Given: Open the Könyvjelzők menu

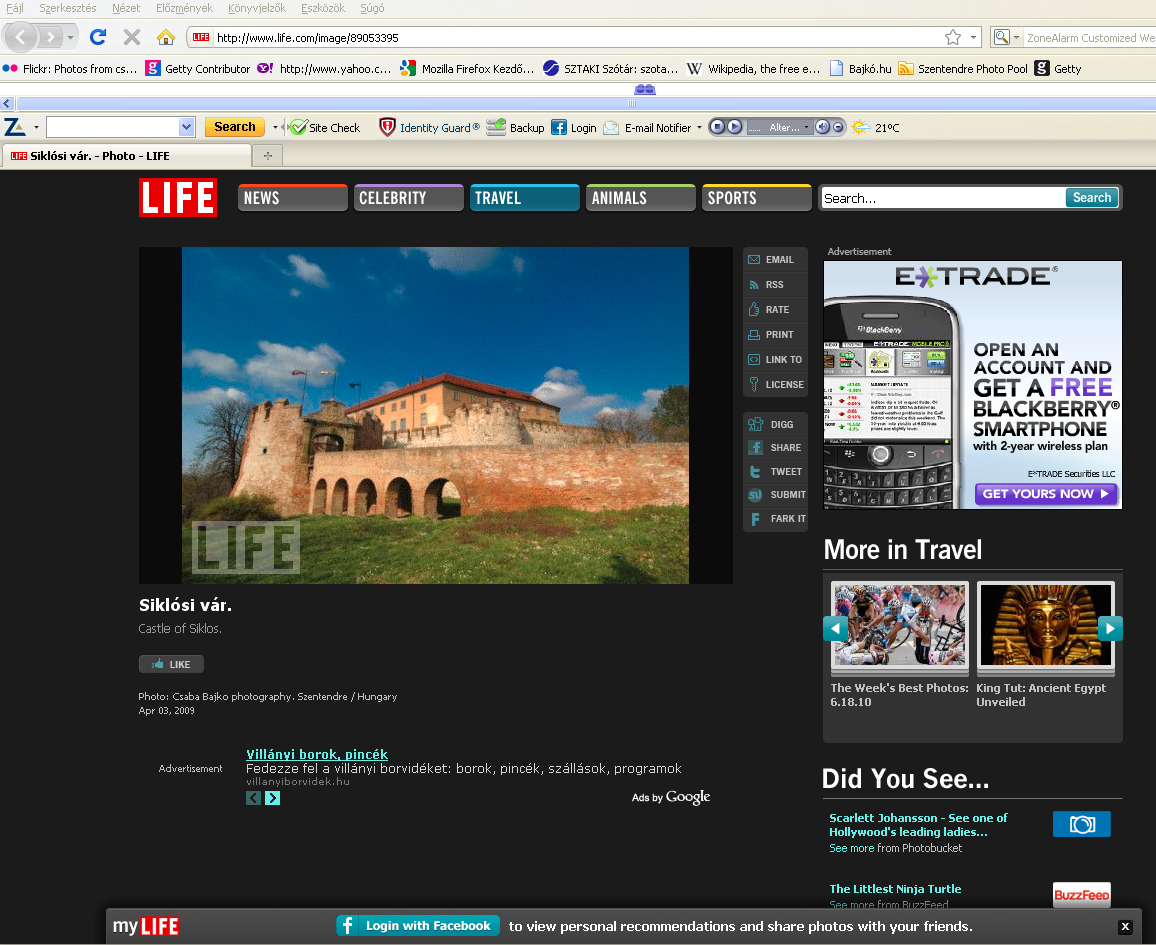Looking at the screenshot, I should (257, 8).
